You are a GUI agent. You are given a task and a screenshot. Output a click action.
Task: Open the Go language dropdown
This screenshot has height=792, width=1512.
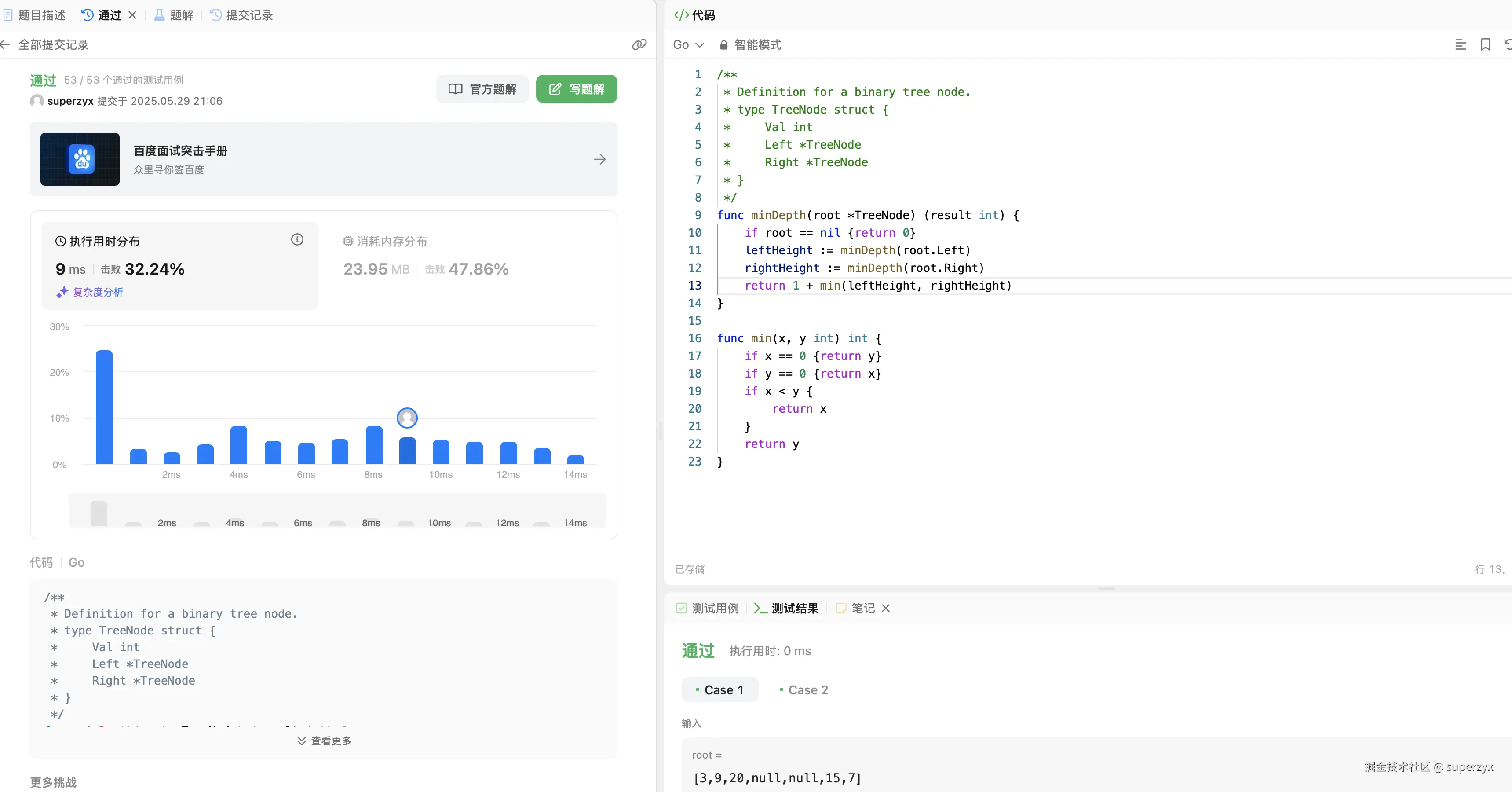click(688, 44)
